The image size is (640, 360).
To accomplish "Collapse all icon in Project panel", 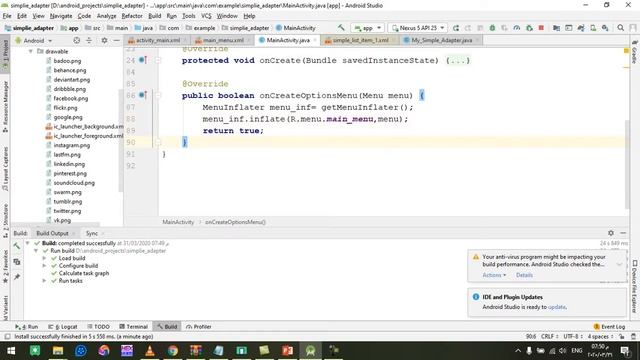I will tap(89, 40).
